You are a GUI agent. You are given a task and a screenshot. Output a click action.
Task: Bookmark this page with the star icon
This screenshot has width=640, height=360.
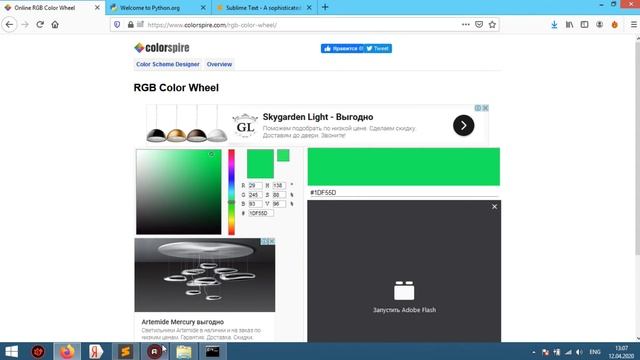[492, 24]
